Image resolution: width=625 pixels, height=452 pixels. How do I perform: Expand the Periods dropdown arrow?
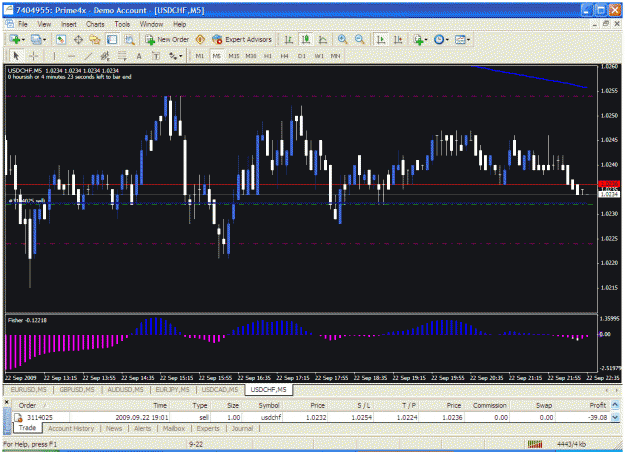pos(447,39)
